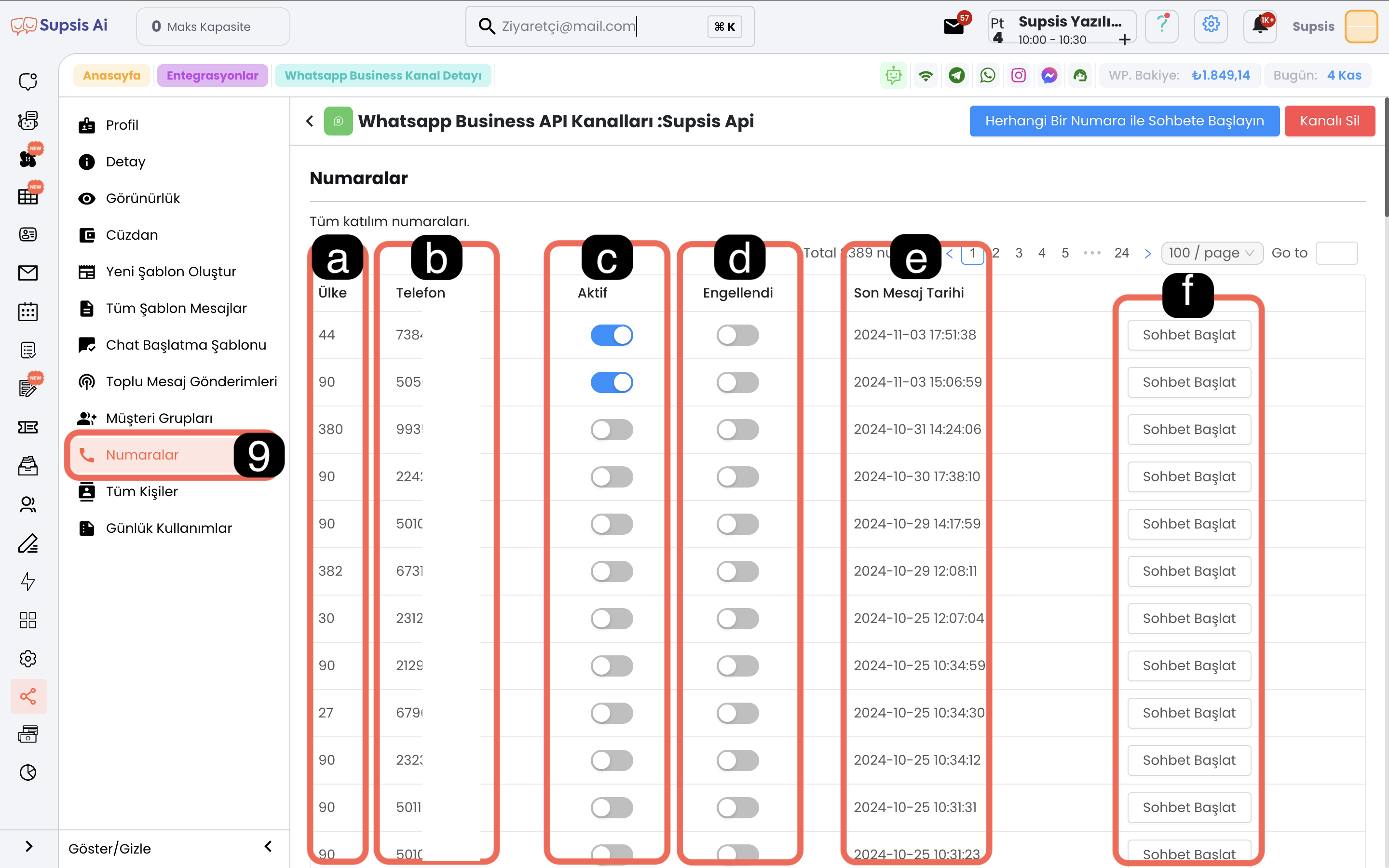Open the Günlük Kullanımlar menu item
Viewport: 1389px width, 868px height.
click(168, 528)
